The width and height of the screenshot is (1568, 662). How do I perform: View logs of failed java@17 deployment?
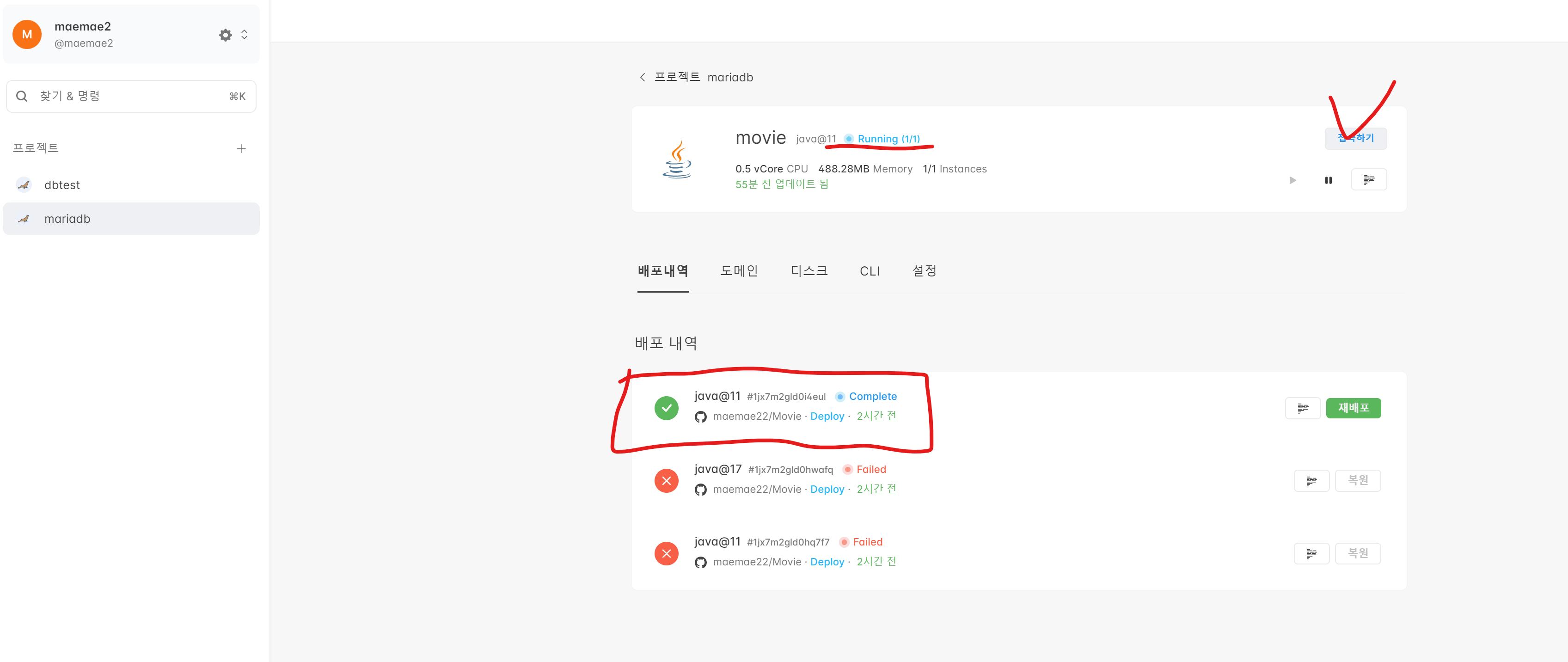(x=1311, y=481)
